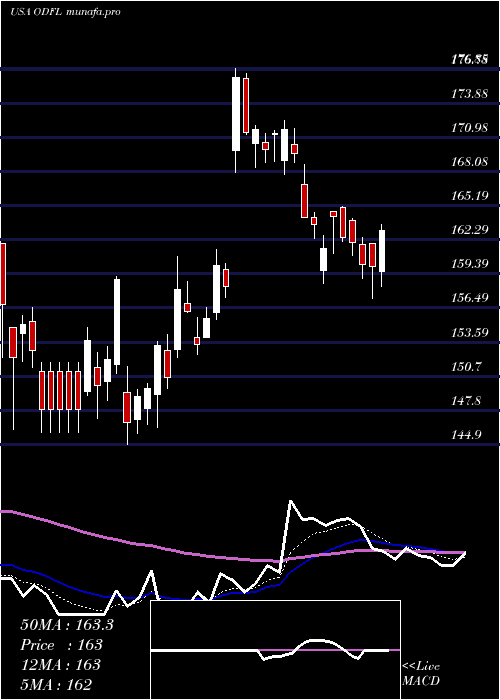Image resolution: width=500 pixels, height=700 pixels.
Task: Select the 153.59 price level label
Action: 469,332
